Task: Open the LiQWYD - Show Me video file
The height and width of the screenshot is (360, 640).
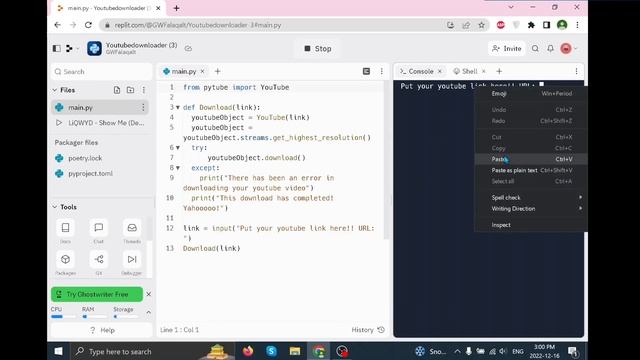Action: (x=100, y=123)
